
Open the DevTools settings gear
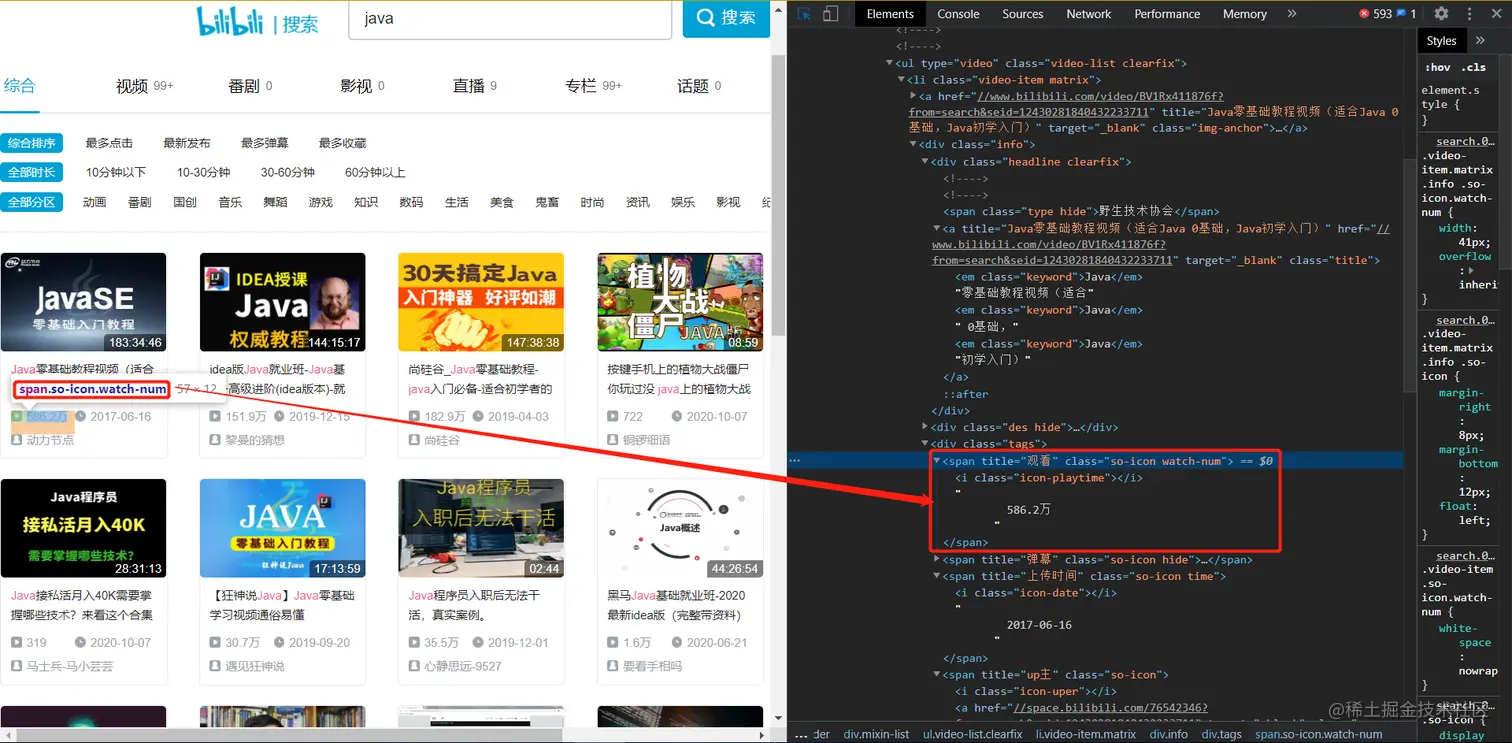pos(1441,14)
